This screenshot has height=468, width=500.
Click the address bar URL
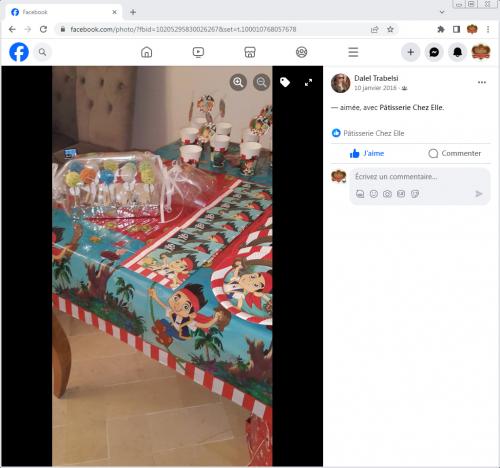[183, 29]
